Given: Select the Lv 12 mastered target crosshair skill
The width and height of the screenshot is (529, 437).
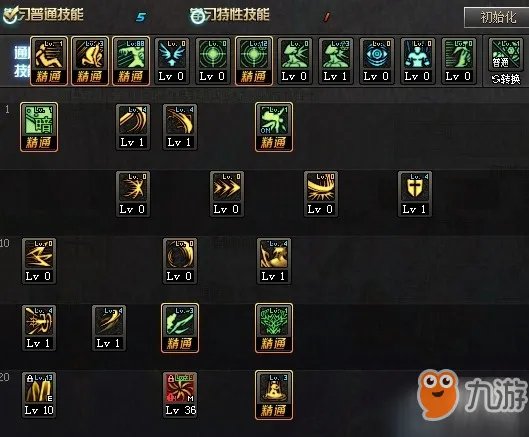Looking at the screenshot, I should coord(254,61).
